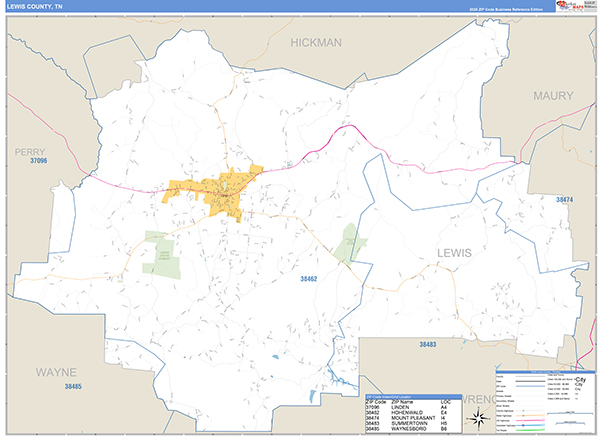Click the green park area along the eastern highway
The width and height of the screenshot is (600, 436).
click(x=349, y=244)
